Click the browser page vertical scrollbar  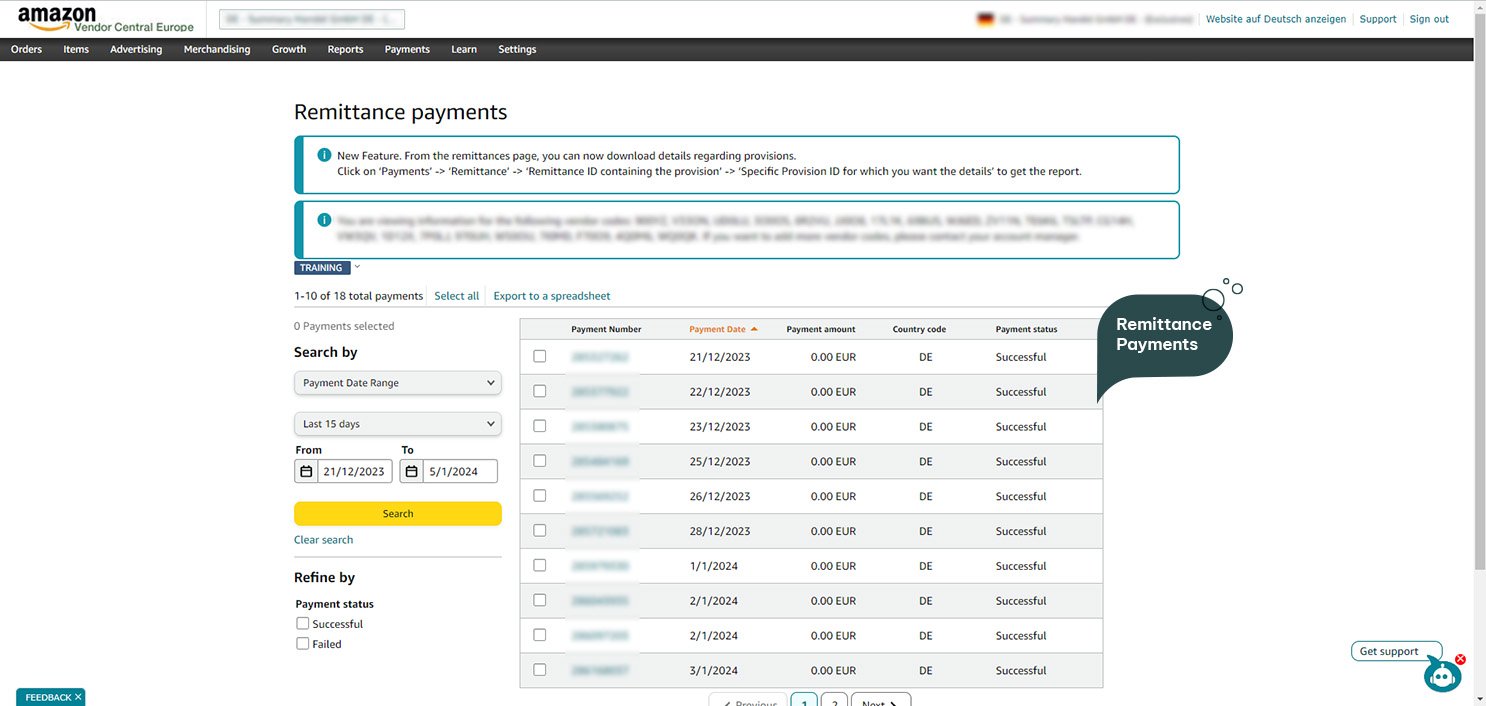click(x=1479, y=300)
